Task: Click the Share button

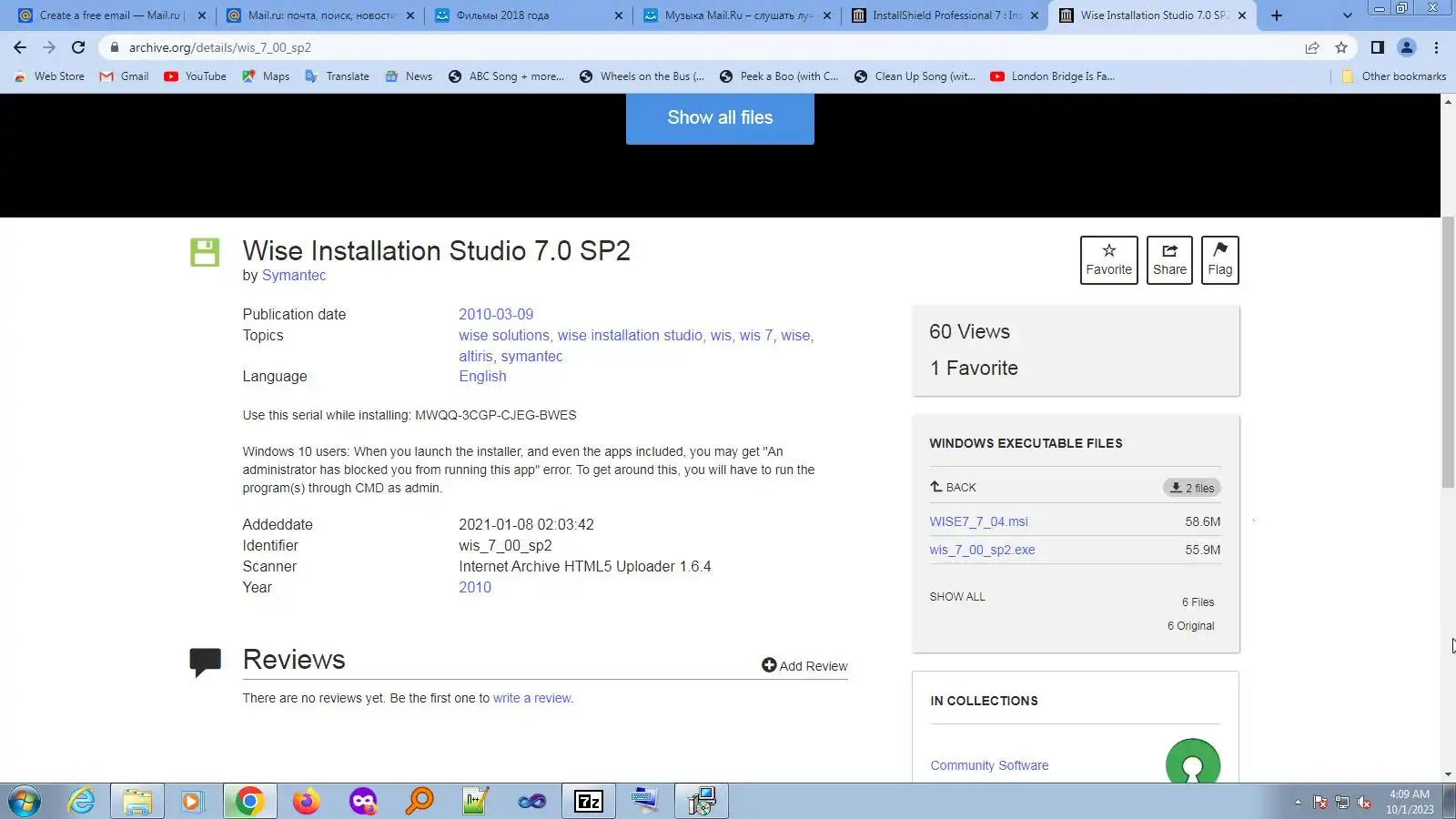Action: [x=1169, y=260]
